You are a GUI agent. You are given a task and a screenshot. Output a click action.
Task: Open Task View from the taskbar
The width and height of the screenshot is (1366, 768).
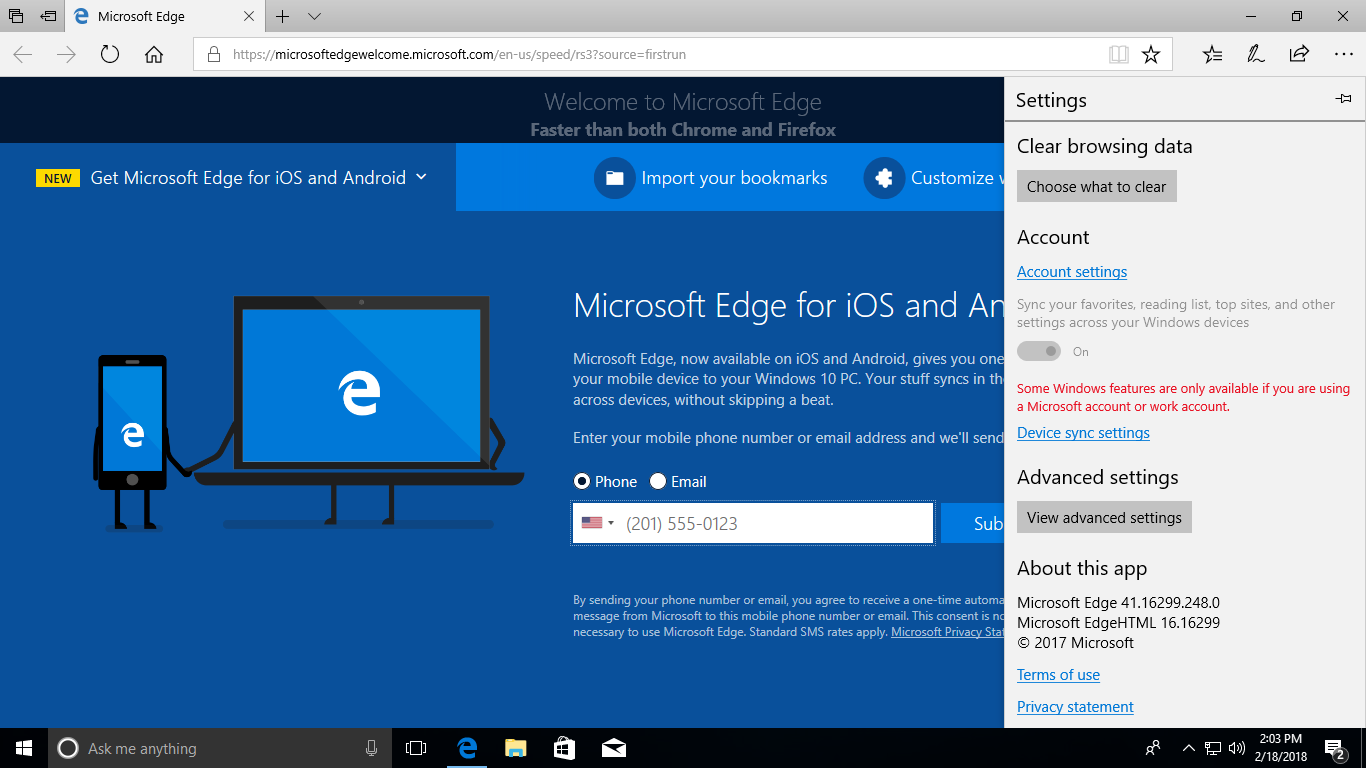point(416,748)
